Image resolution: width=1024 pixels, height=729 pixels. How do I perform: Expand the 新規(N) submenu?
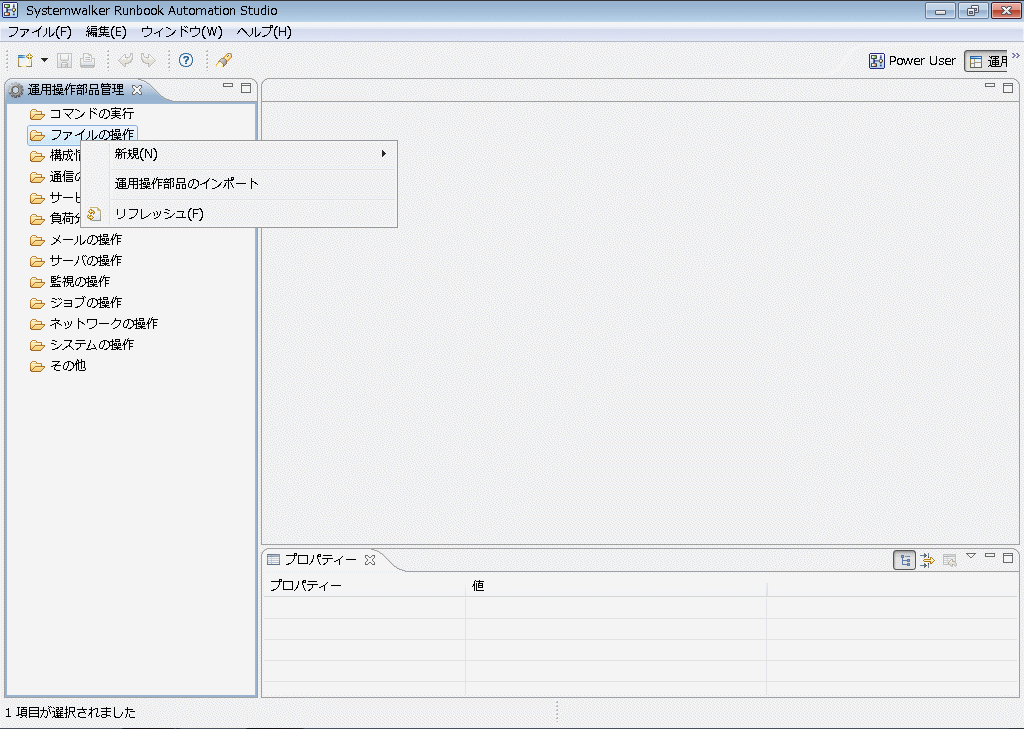[x=239, y=154]
